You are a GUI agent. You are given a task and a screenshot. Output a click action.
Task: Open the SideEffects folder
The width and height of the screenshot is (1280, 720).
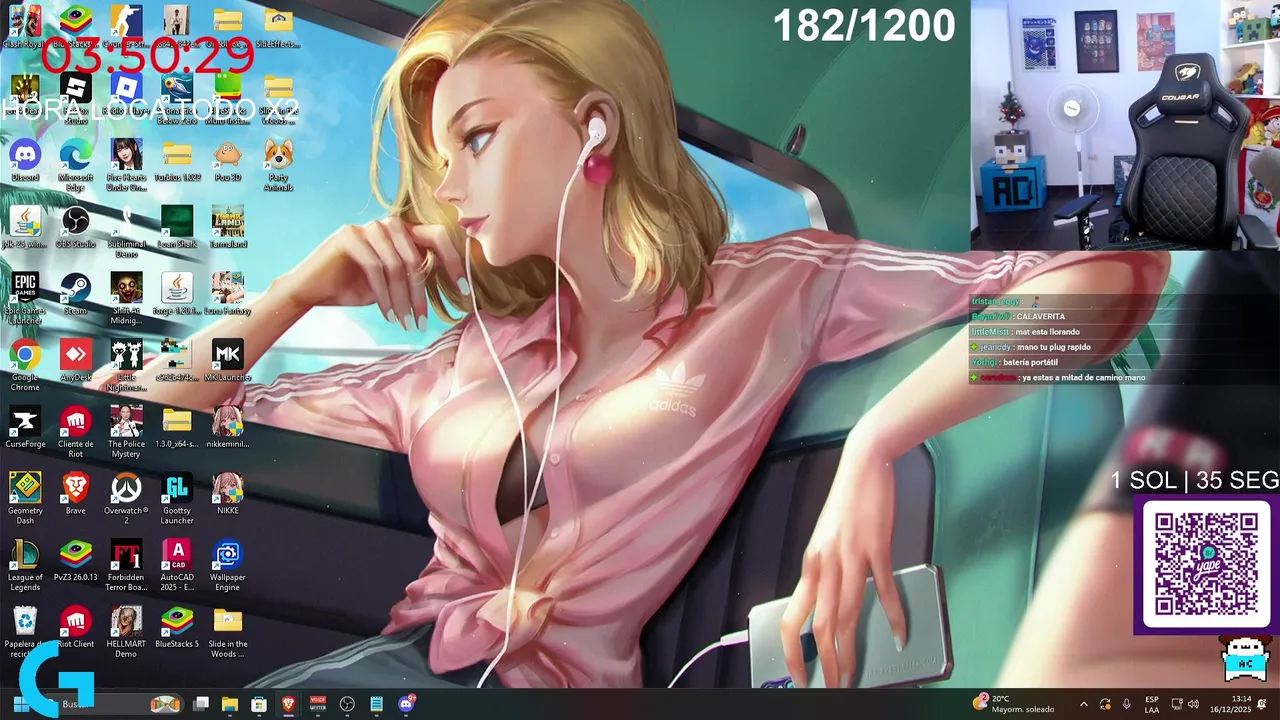click(278, 27)
